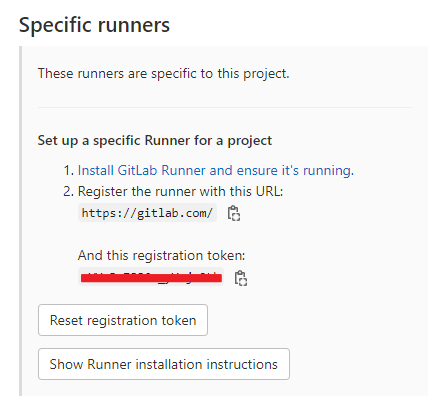Select the https://gitlab.com/ URL code field
Viewport: 442px width, 410px height.
click(x=147, y=213)
